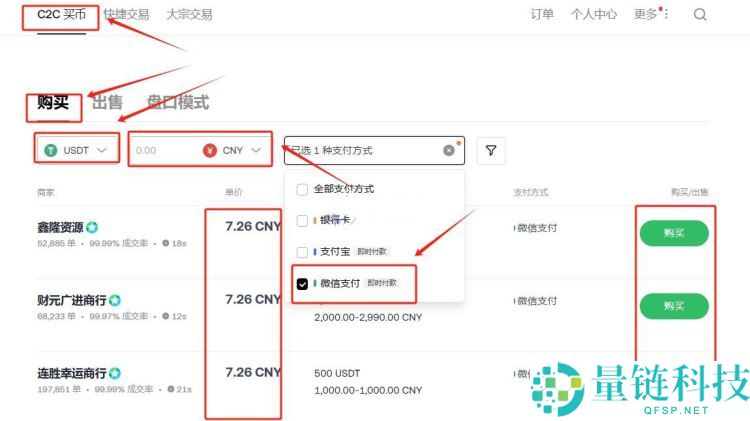Click 7.26 CNY price for 连胜幸运商行

(x=253, y=372)
